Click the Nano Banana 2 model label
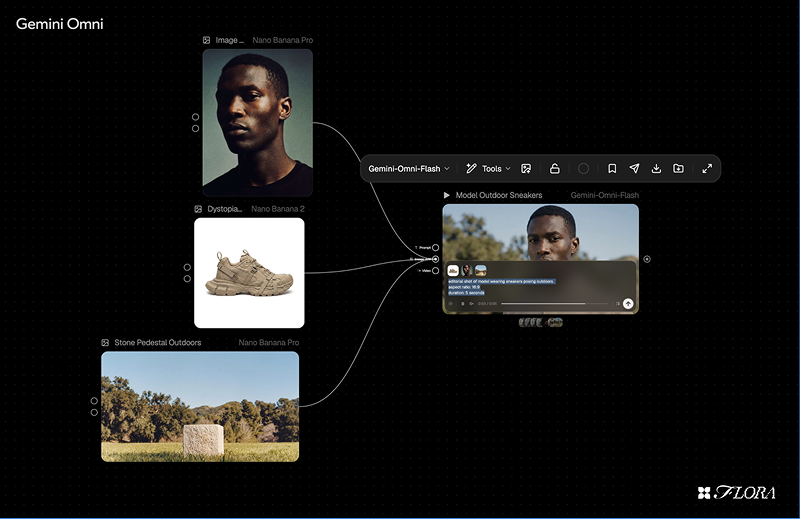This screenshot has width=800, height=520. (x=278, y=209)
